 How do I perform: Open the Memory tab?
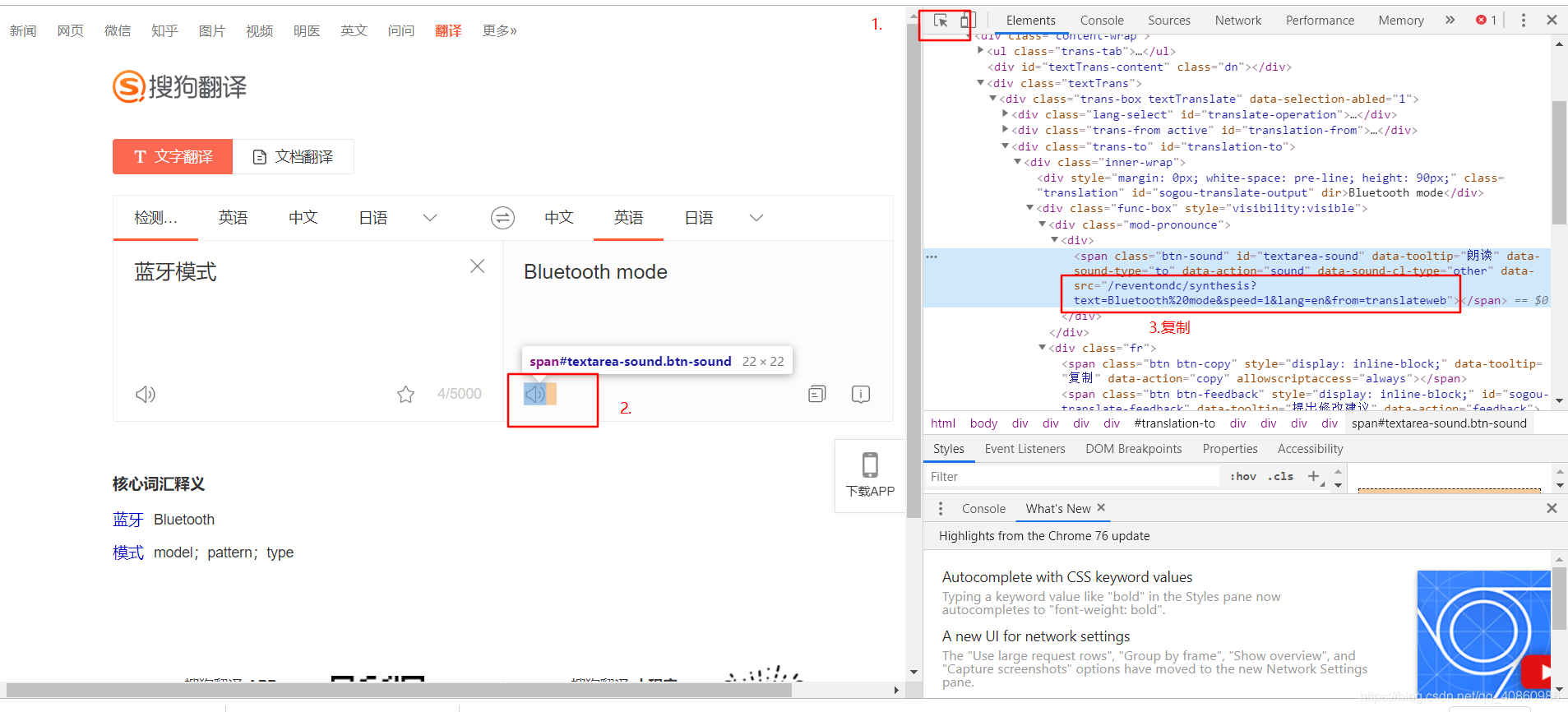(1401, 21)
